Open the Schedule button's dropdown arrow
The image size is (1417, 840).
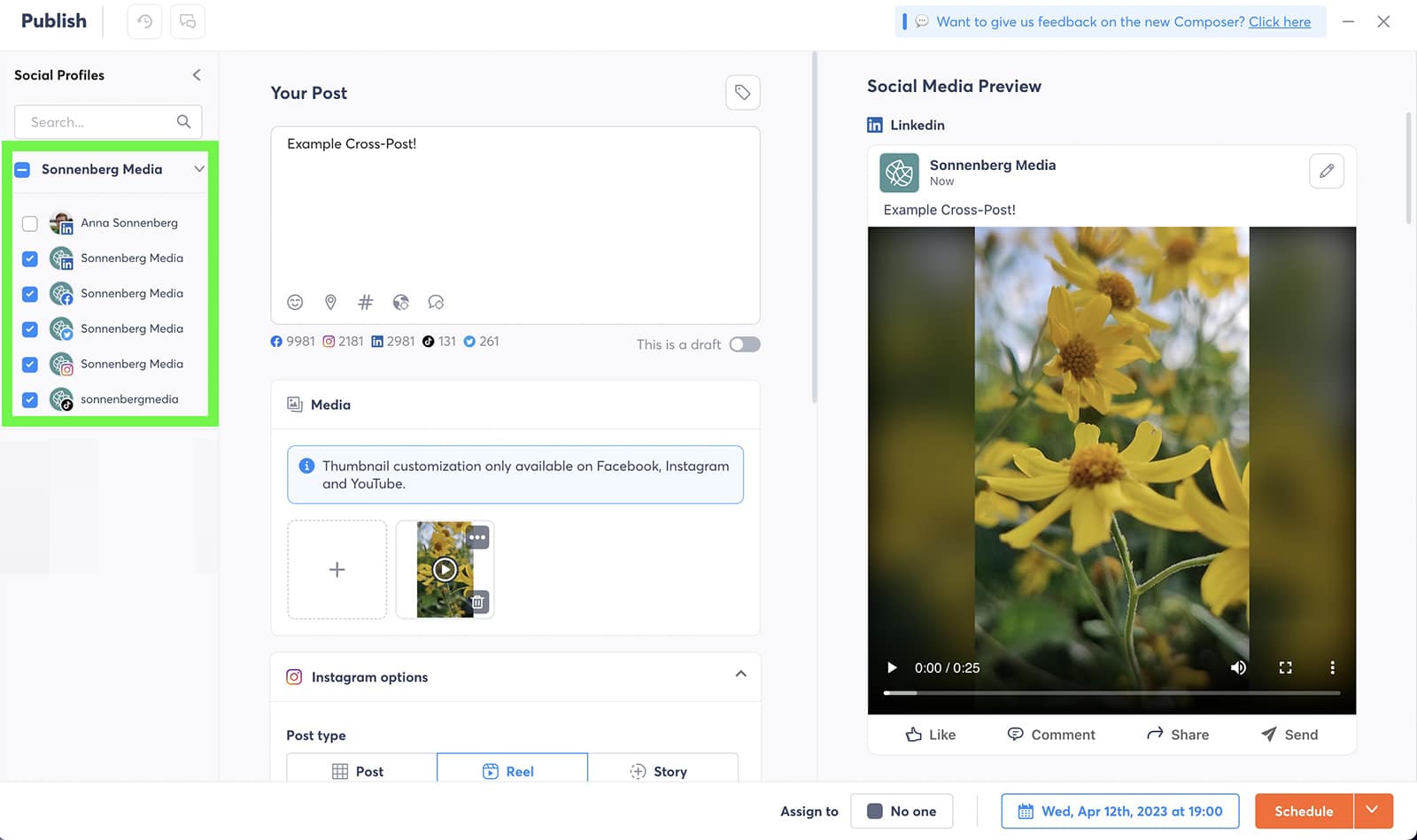[1373, 811]
